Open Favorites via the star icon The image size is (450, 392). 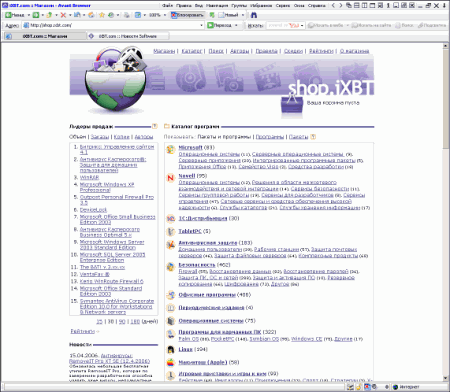coord(102,15)
